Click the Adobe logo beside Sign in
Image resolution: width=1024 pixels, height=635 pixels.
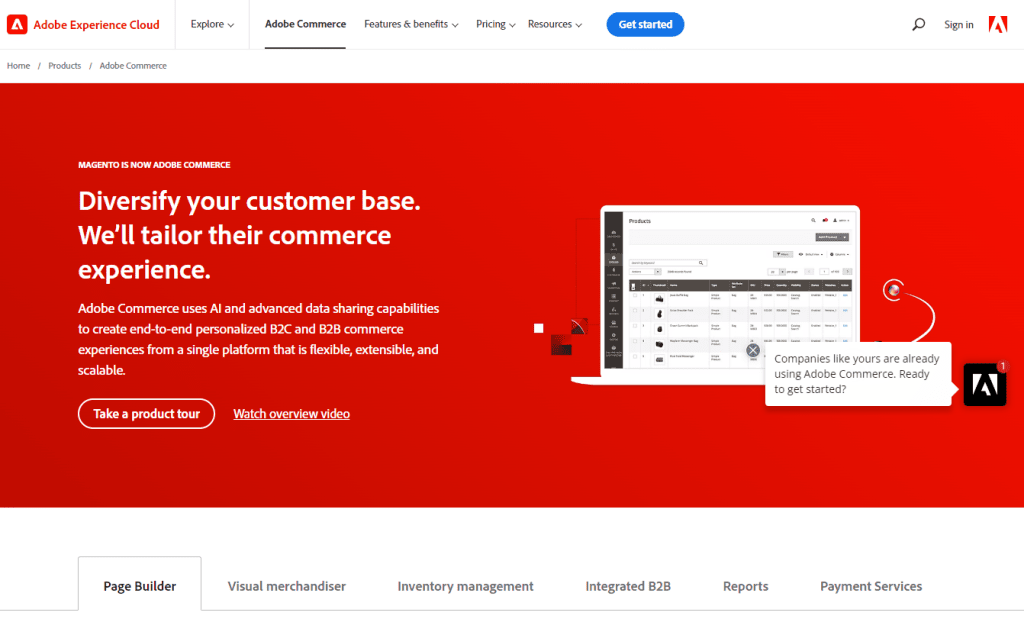coord(998,25)
